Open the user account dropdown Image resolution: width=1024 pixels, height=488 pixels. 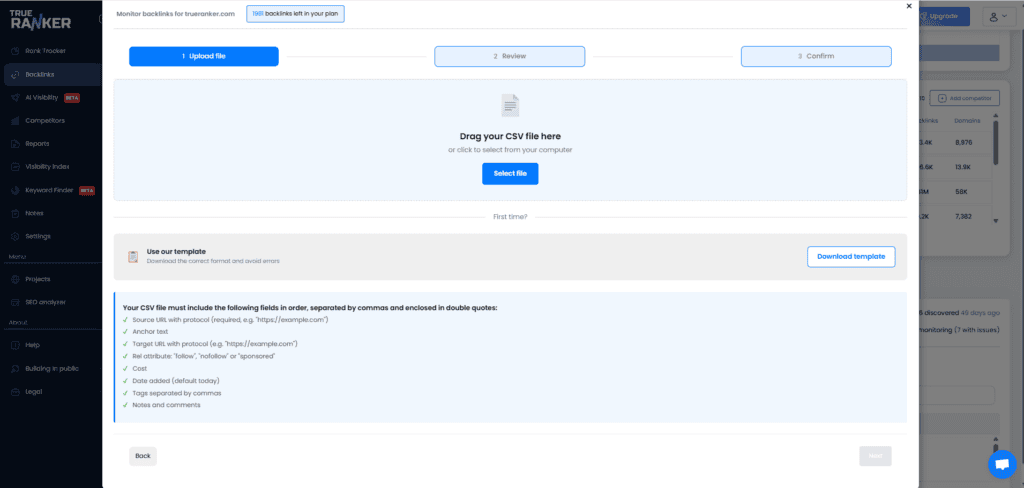pos(997,16)
